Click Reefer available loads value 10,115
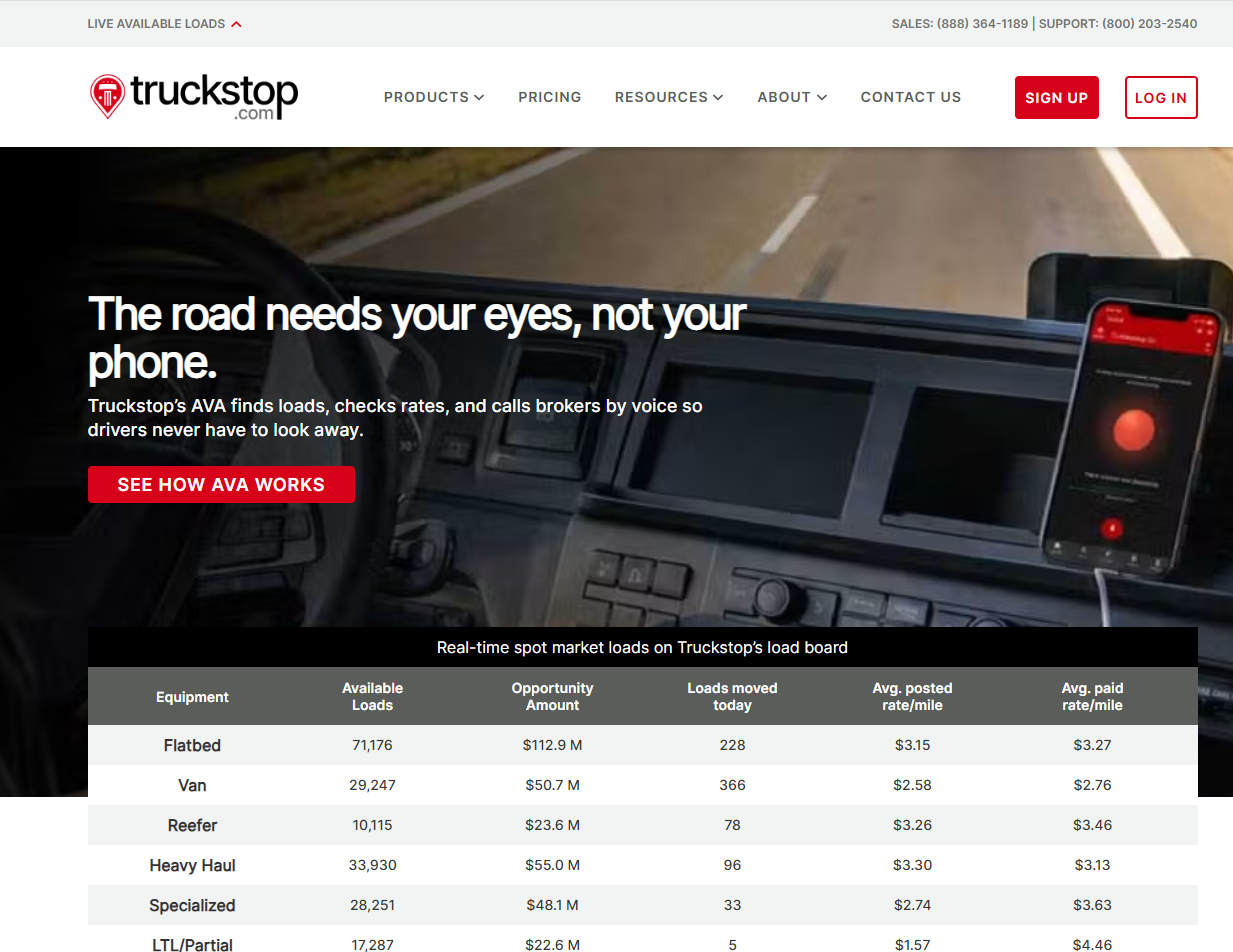 coord(372,825)
